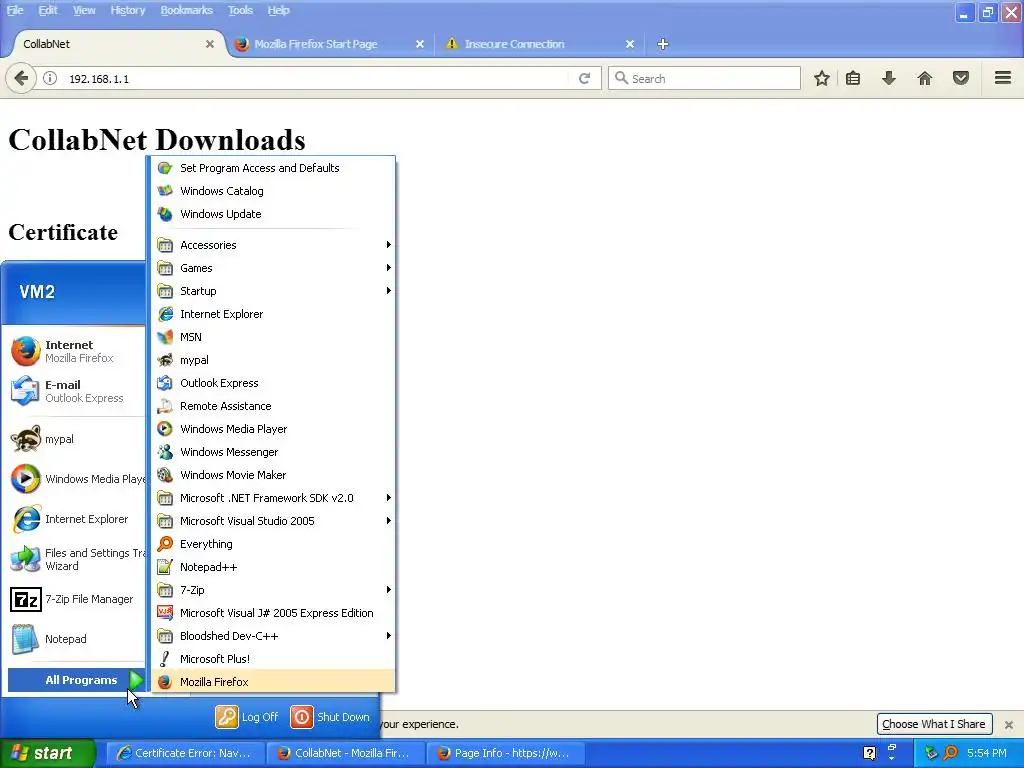Open the Firefox hamburger menu

pyautogui.click(x=1003, y=78)
